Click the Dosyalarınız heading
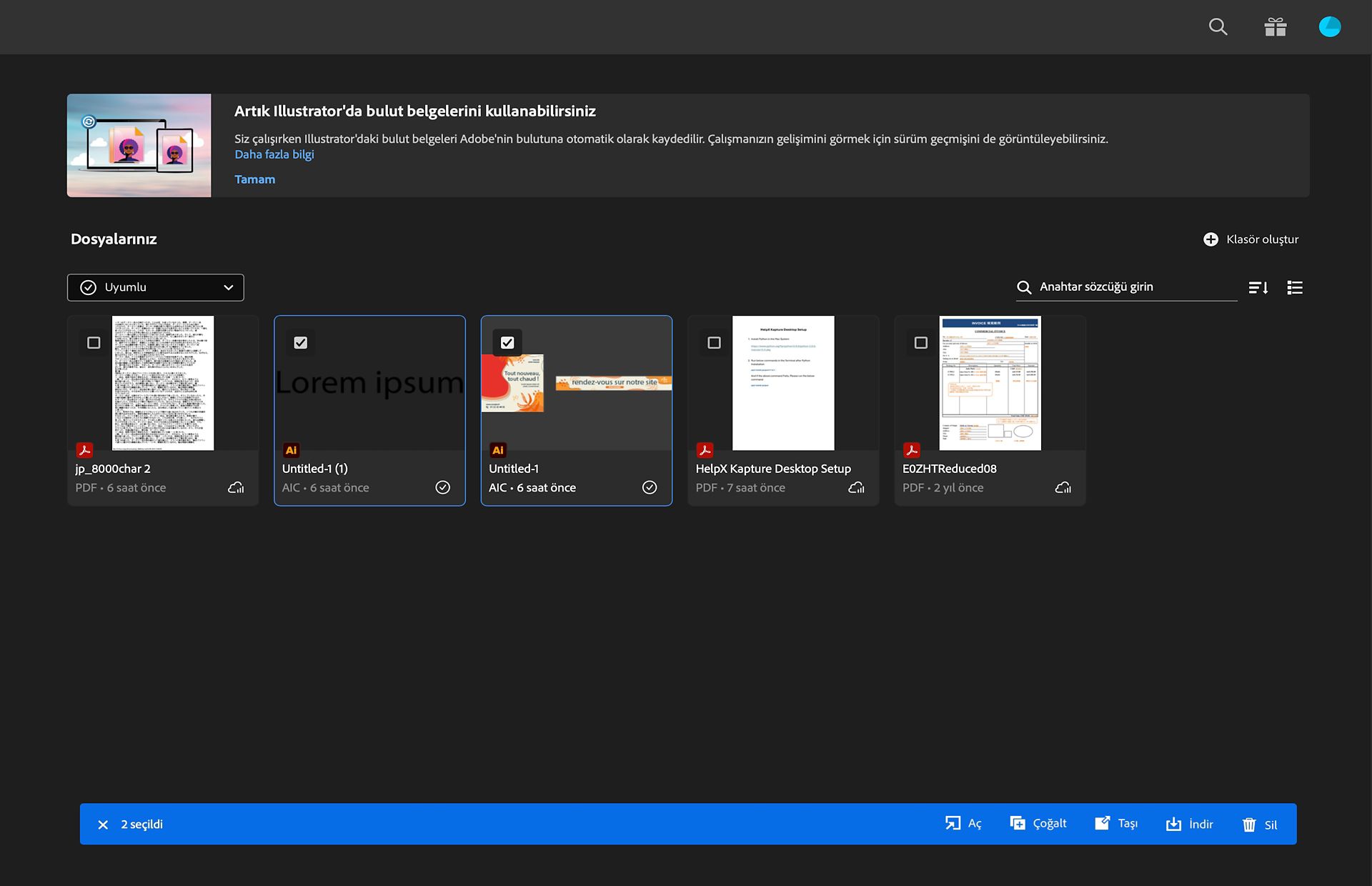The height and width of the screenshot is (886, 1372). tap(114, 239)
